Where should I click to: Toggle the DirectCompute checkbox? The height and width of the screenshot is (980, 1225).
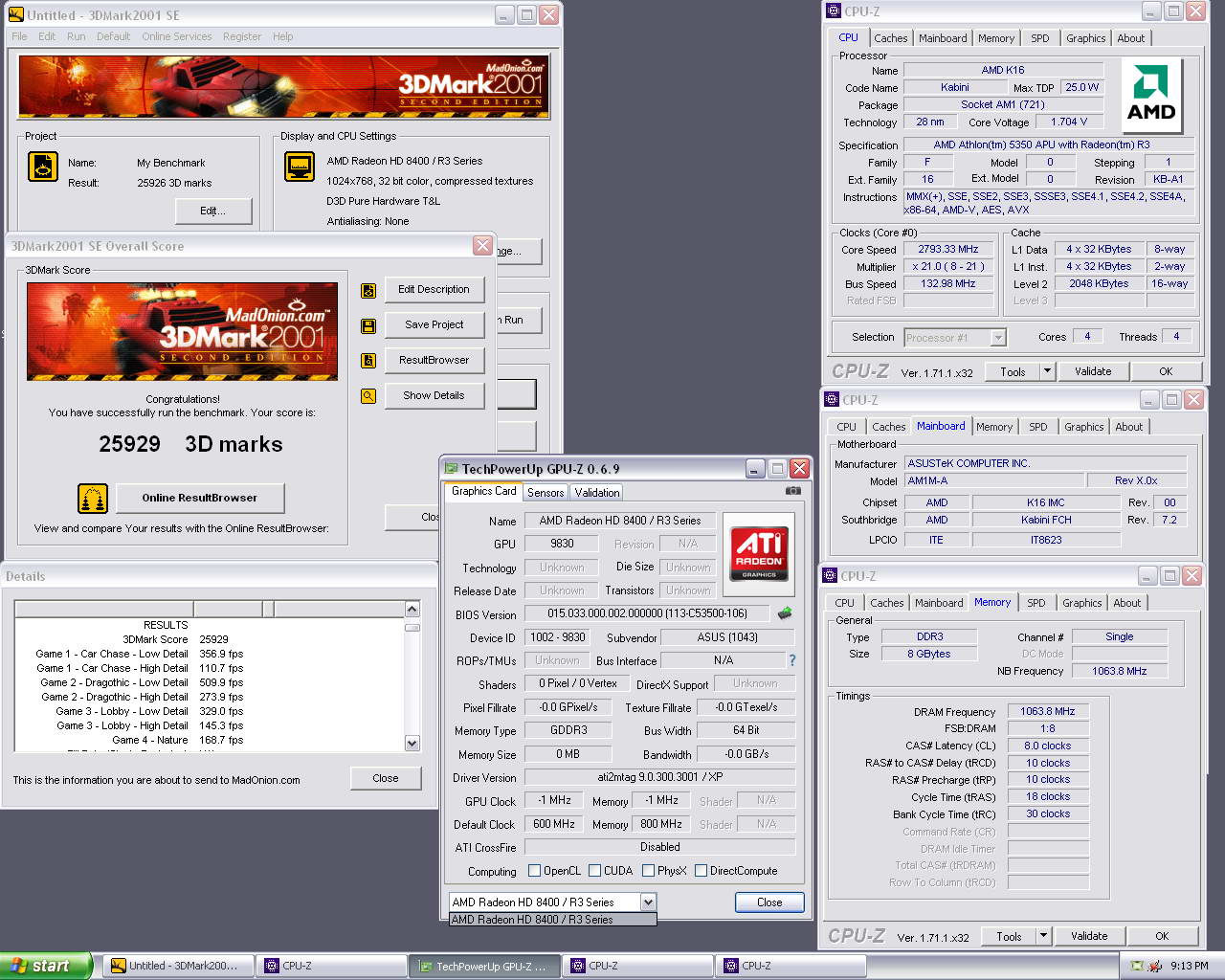702,871
